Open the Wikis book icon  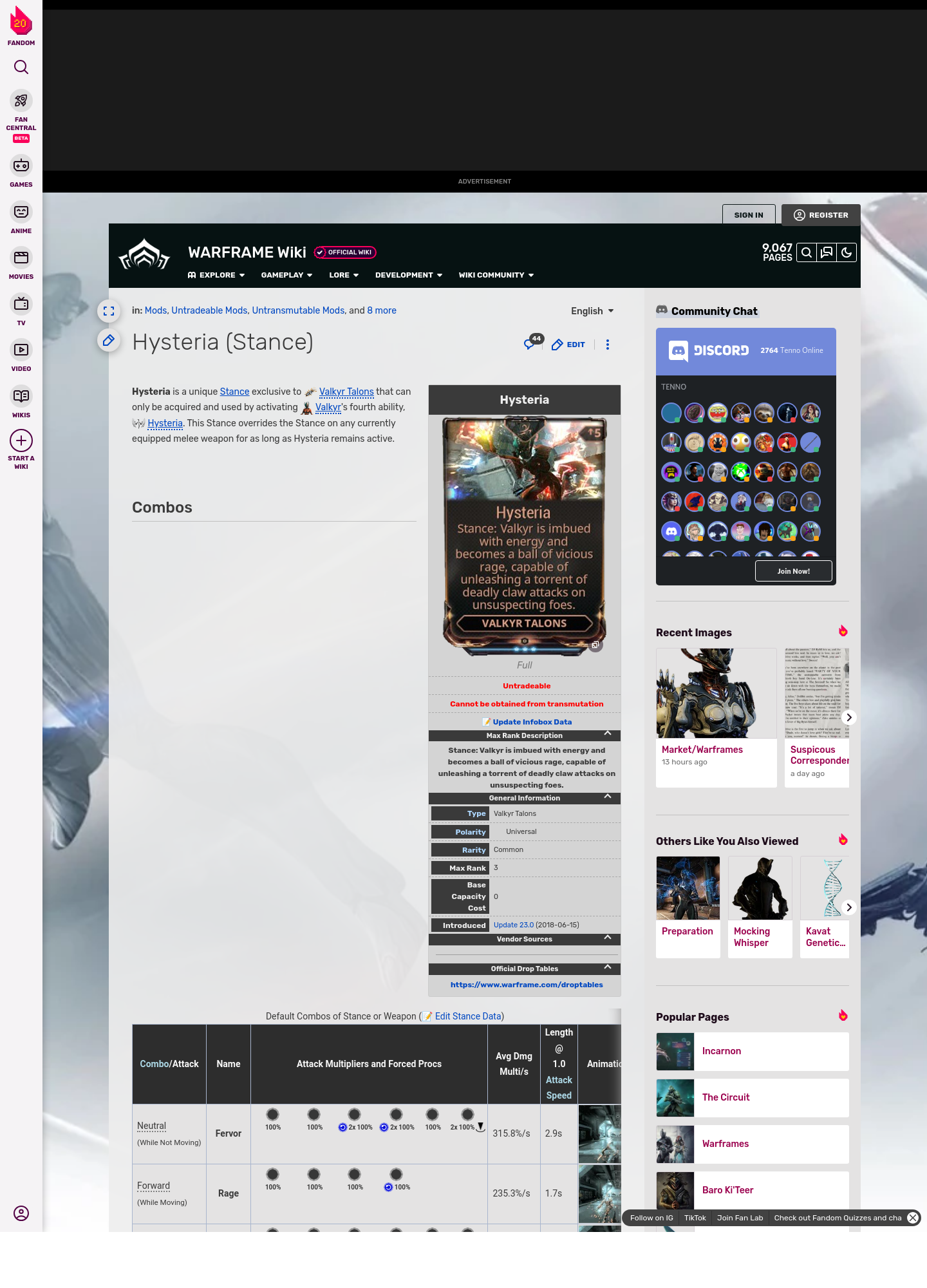pyautogui.click(x=21, y=396)
